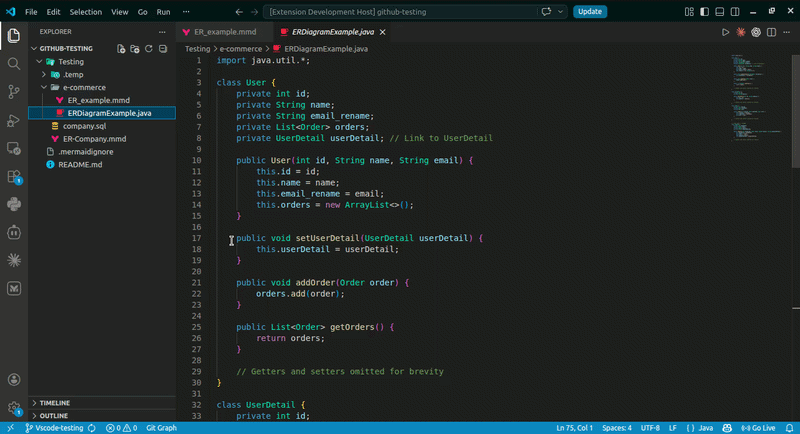Toggle the primary side bar visibility

[x=705, y=12]
